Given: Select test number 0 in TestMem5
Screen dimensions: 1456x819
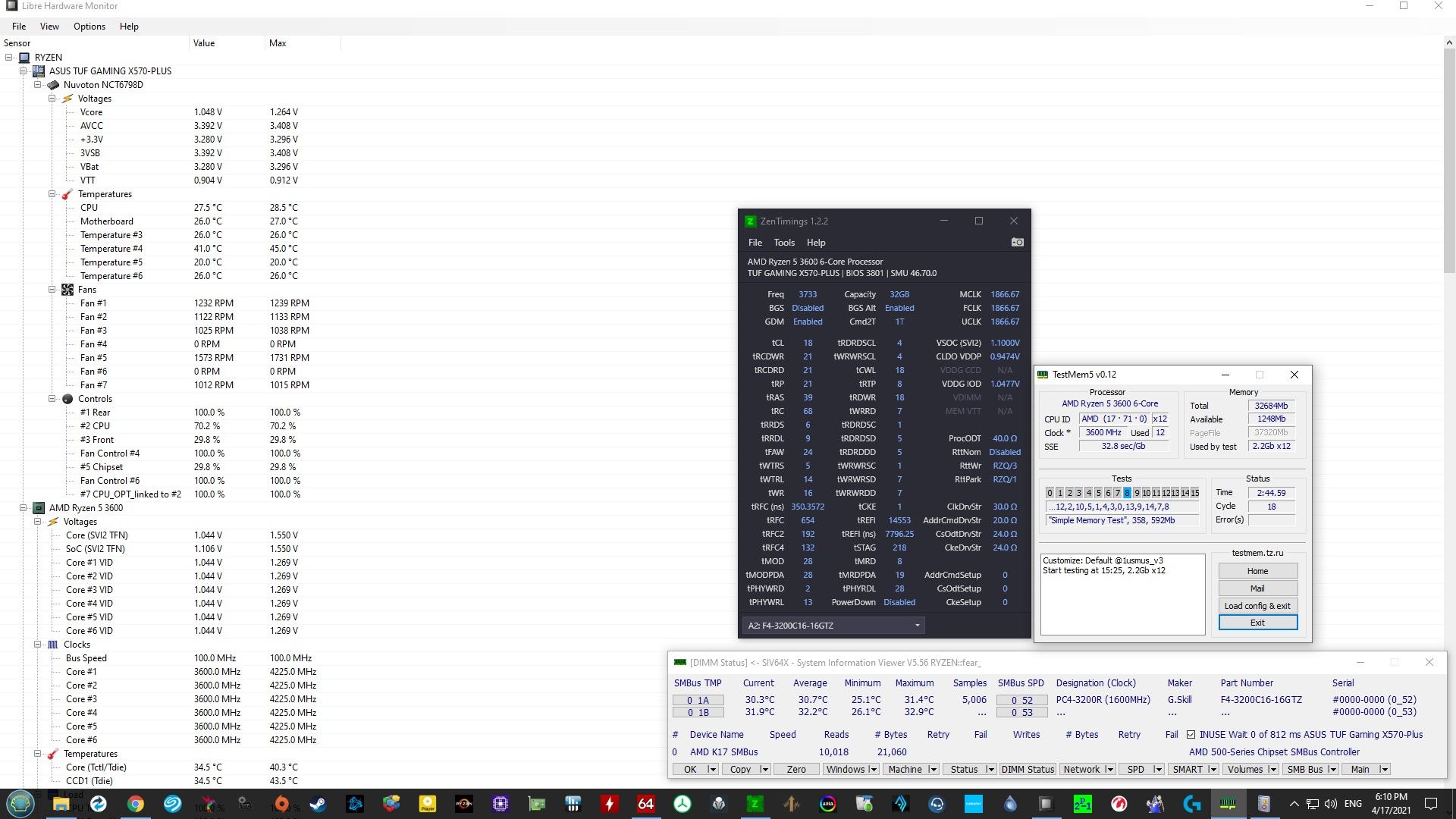Looking at the screenshot, I should pyautogui.click(x=1050, y=493).
